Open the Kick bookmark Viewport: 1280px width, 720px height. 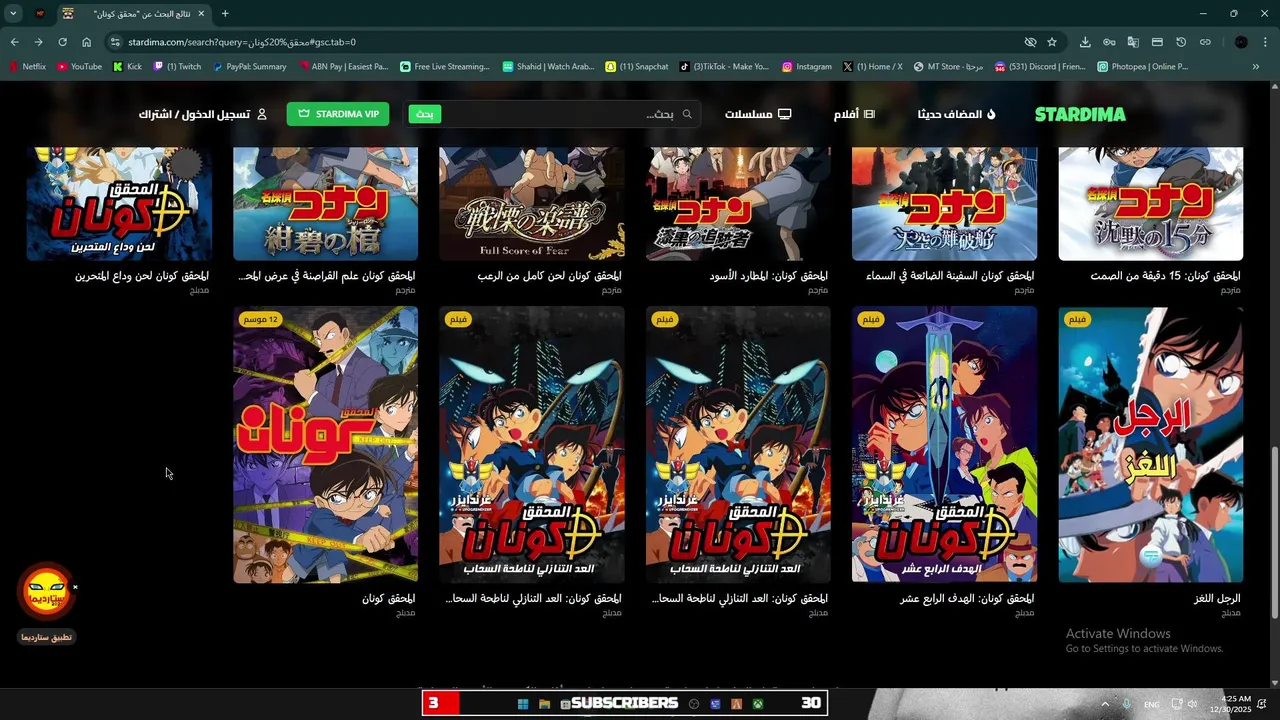pyautogui.click(x=127, y=67)
